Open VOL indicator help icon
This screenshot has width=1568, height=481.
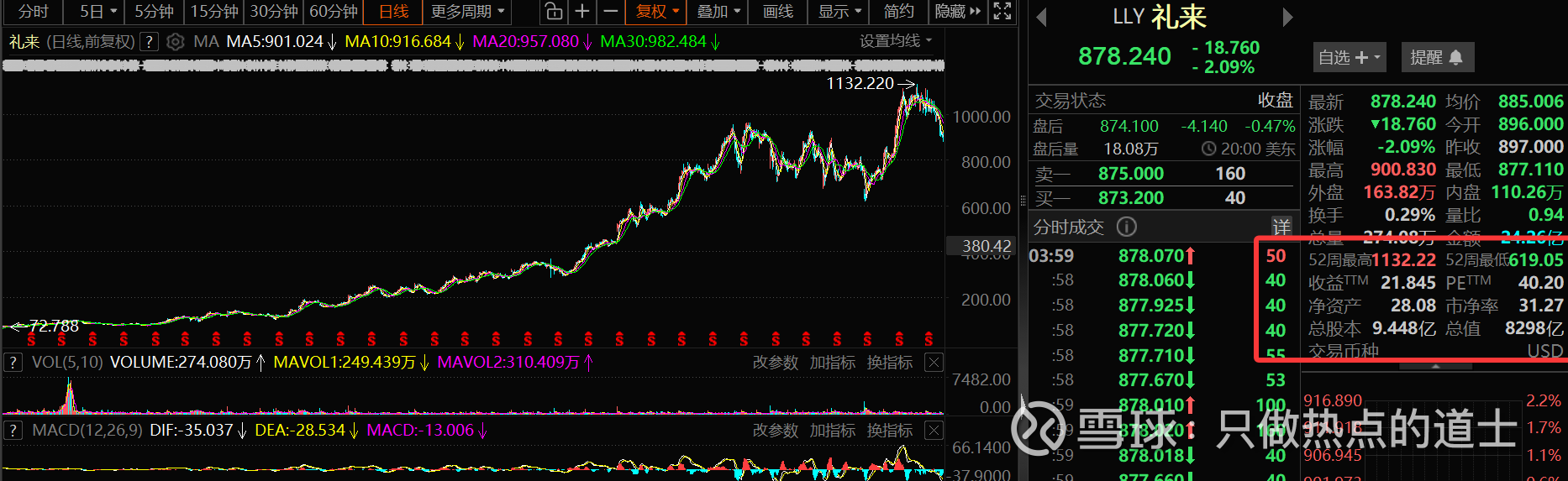click(x=13, y=363)
